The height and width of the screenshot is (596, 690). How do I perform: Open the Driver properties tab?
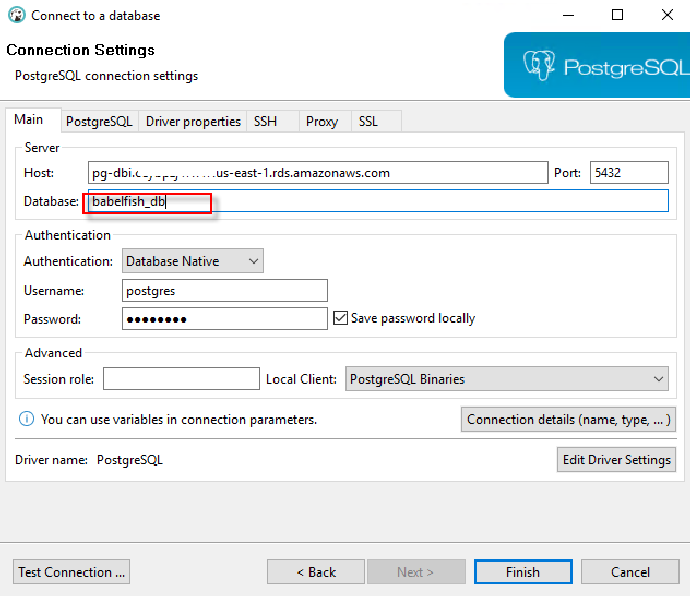pyautogui.click(x=193, y=121)
